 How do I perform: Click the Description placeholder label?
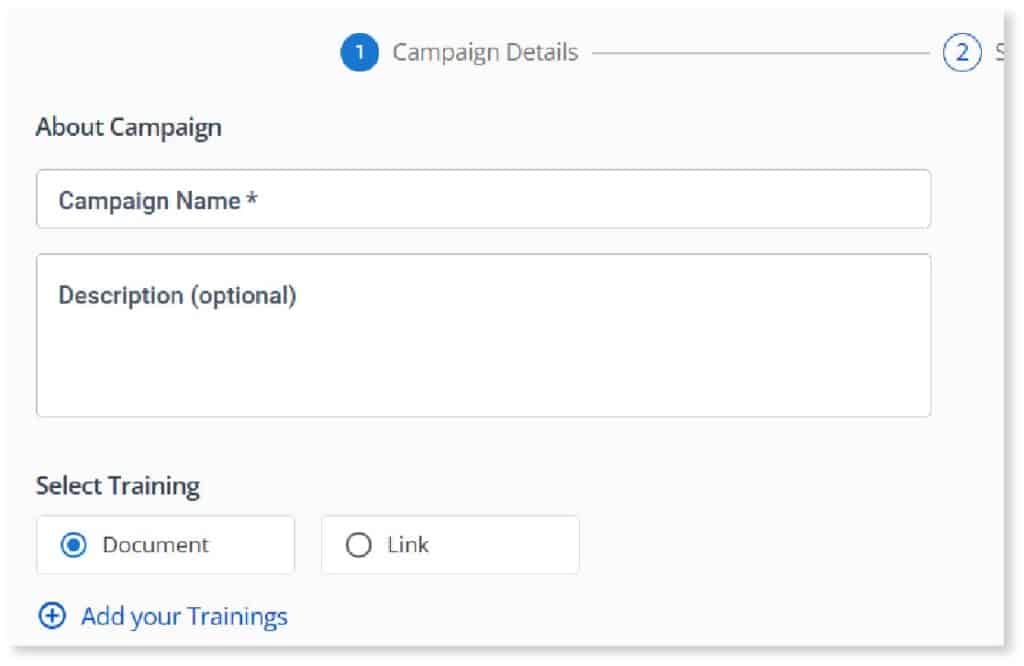coord(178,295)
